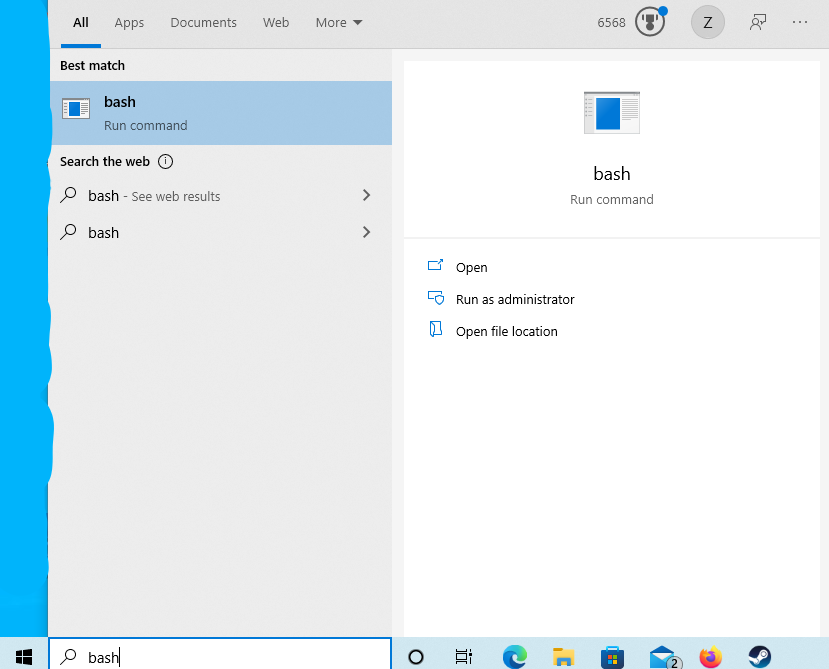The height and width of the screenshot is (669, 829).
Task: Launch Firefox from the taskbar
Action: [710, 657]
